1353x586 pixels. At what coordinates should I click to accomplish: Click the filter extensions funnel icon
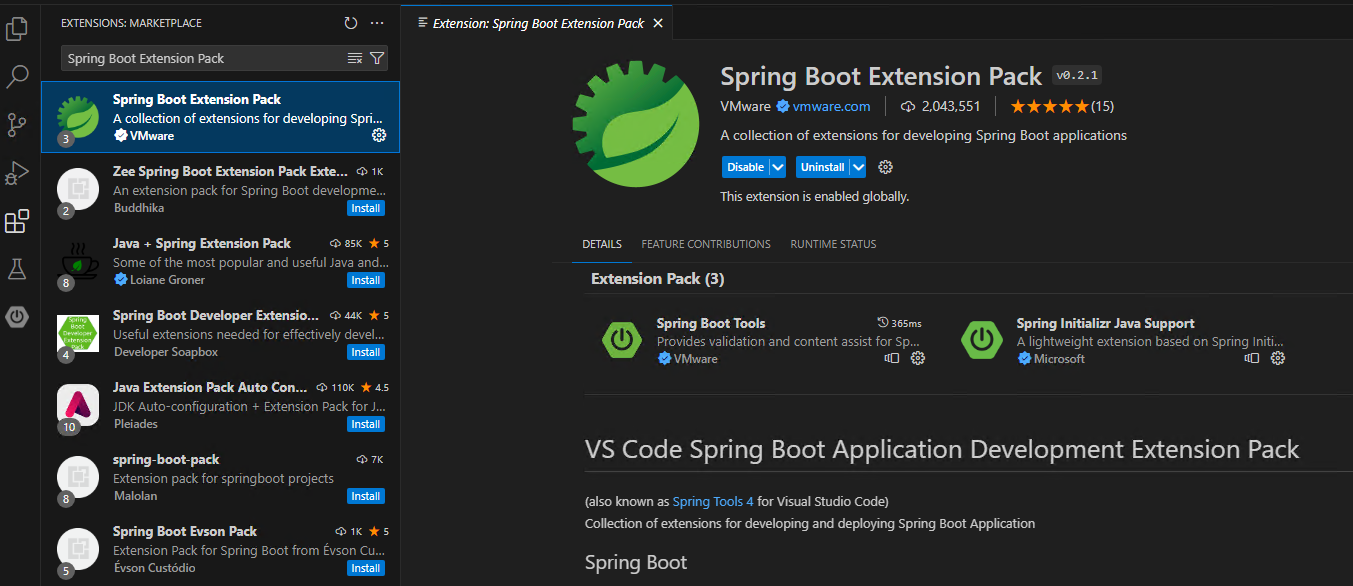377,58
